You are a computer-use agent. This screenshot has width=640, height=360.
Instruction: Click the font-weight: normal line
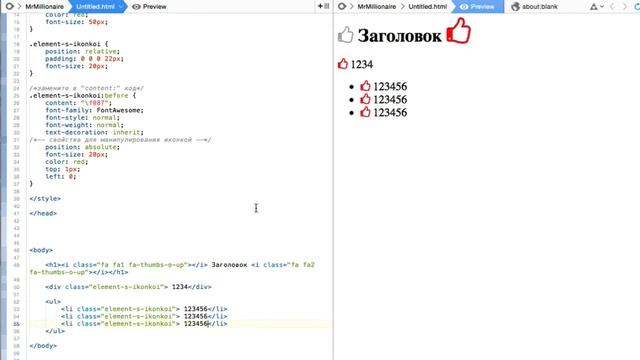click(84, 125)
